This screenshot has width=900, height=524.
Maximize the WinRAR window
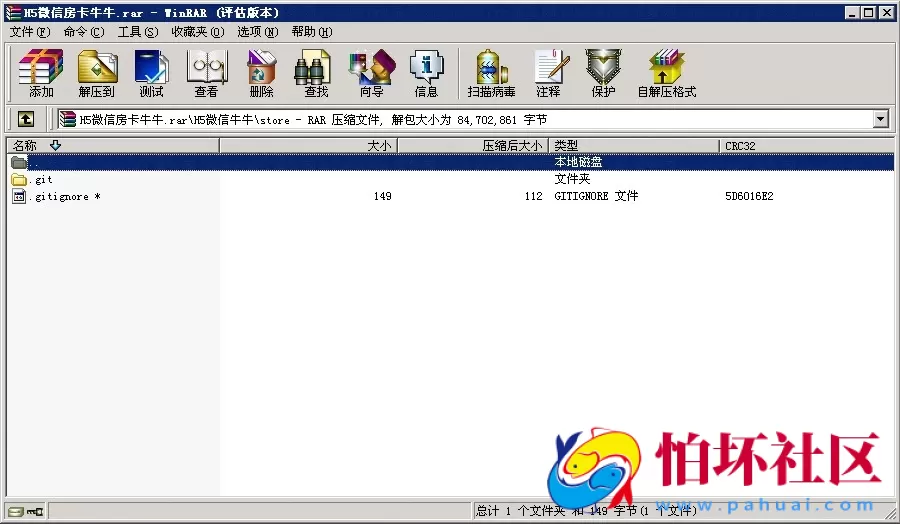coord(869,13)
